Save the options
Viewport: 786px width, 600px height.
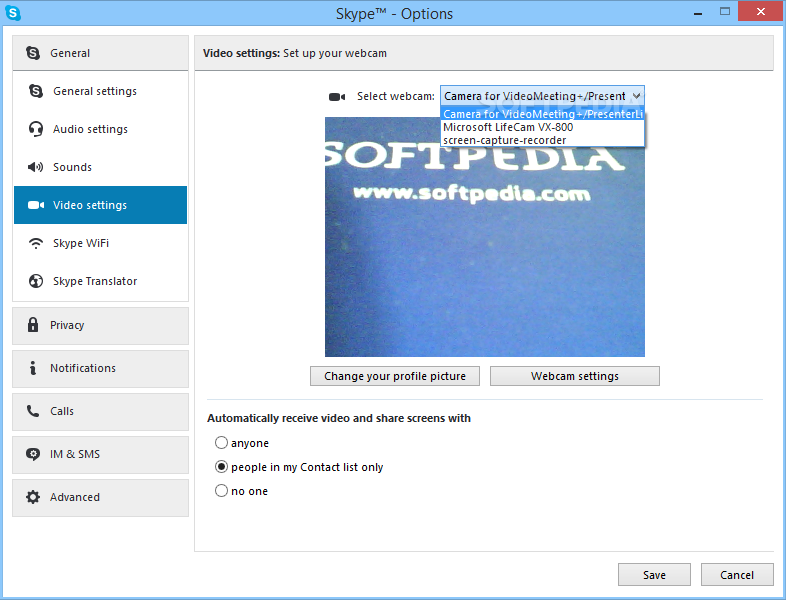coord(654,575)
